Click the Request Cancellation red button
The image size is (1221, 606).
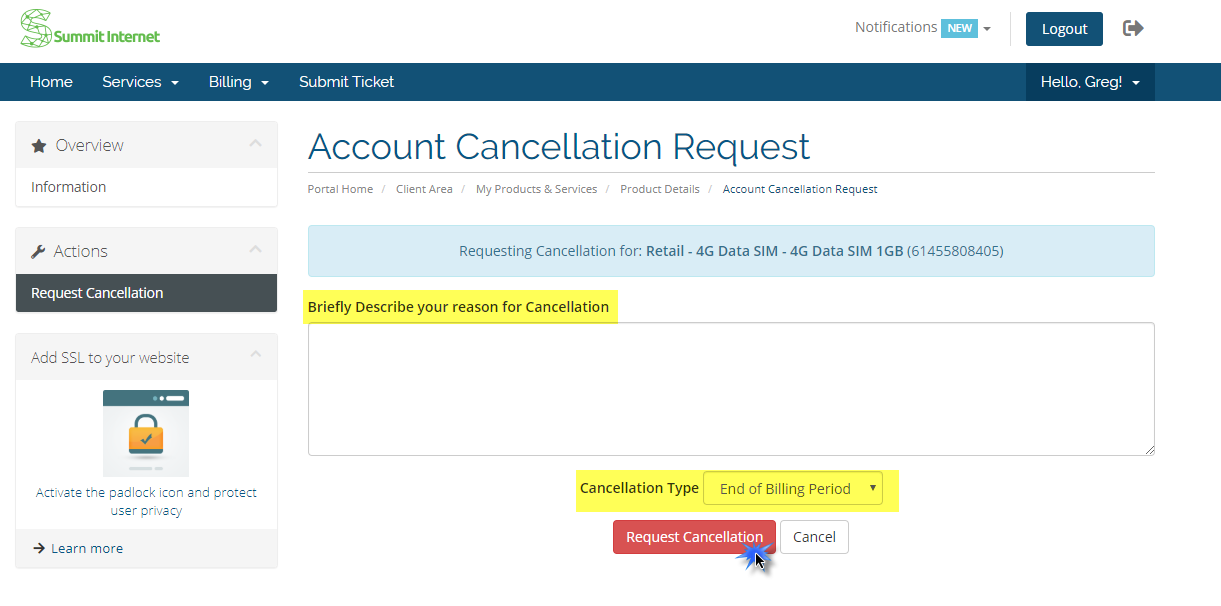tap(694, 537)
